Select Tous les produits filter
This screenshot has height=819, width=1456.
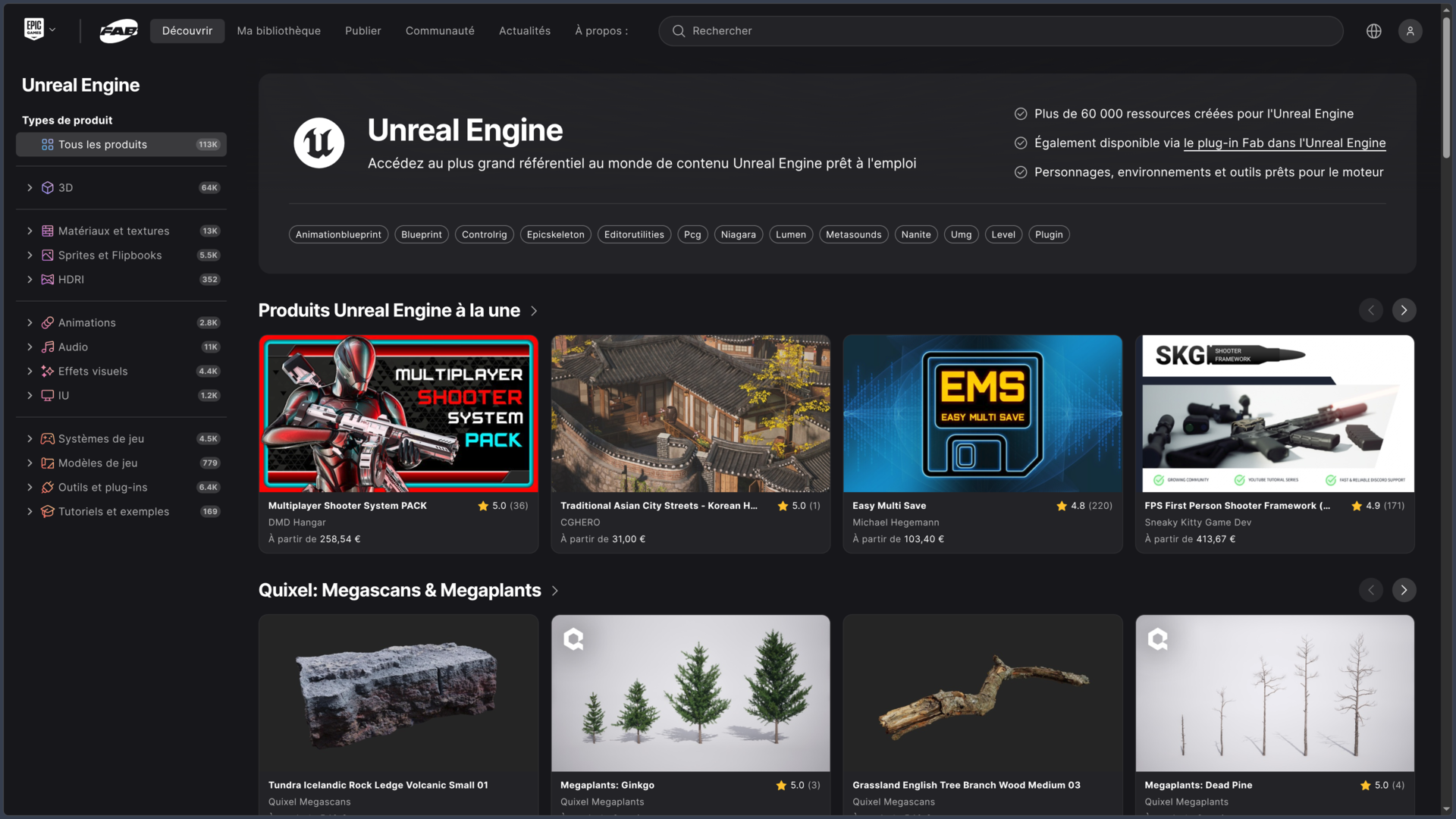[x=121, y=144]
